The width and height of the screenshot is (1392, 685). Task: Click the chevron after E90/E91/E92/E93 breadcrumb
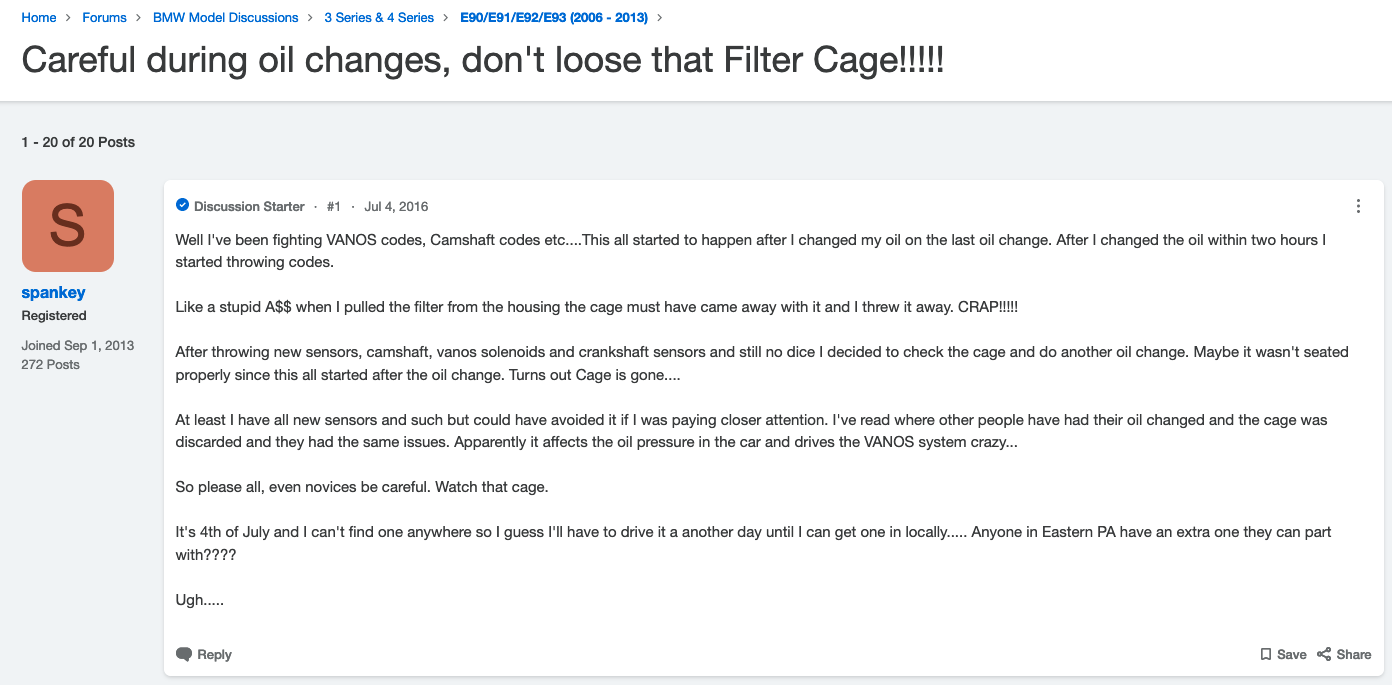click(660, 17)
